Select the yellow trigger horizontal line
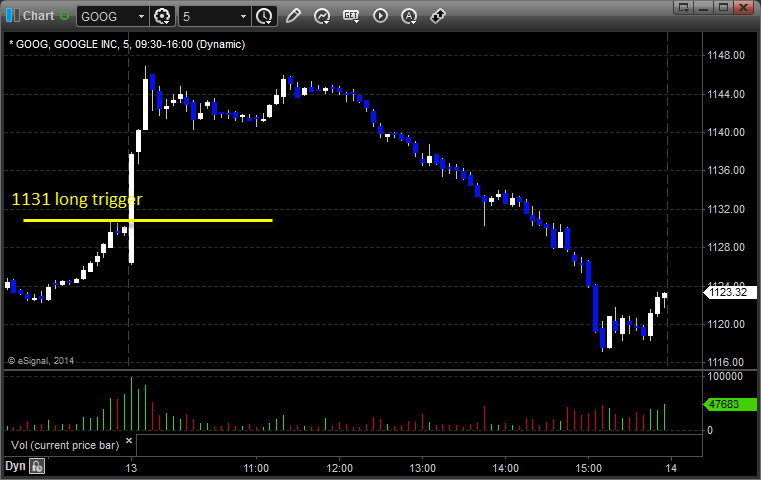 [x=148, y=220]
